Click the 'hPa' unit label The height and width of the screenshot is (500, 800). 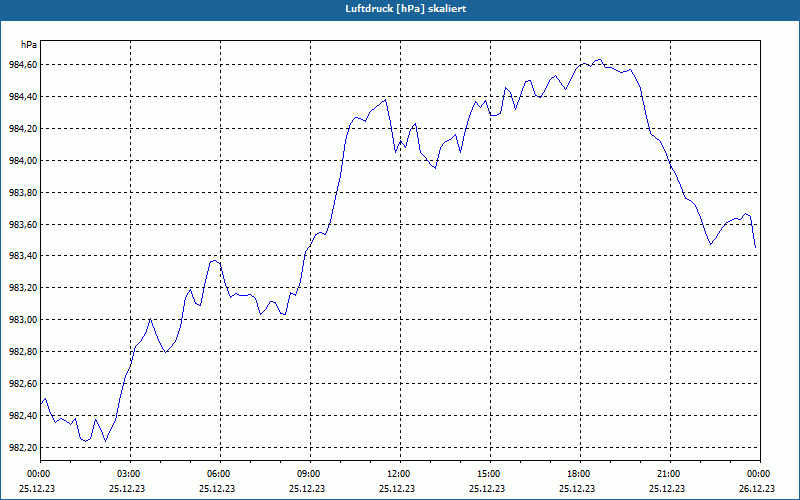29,45
